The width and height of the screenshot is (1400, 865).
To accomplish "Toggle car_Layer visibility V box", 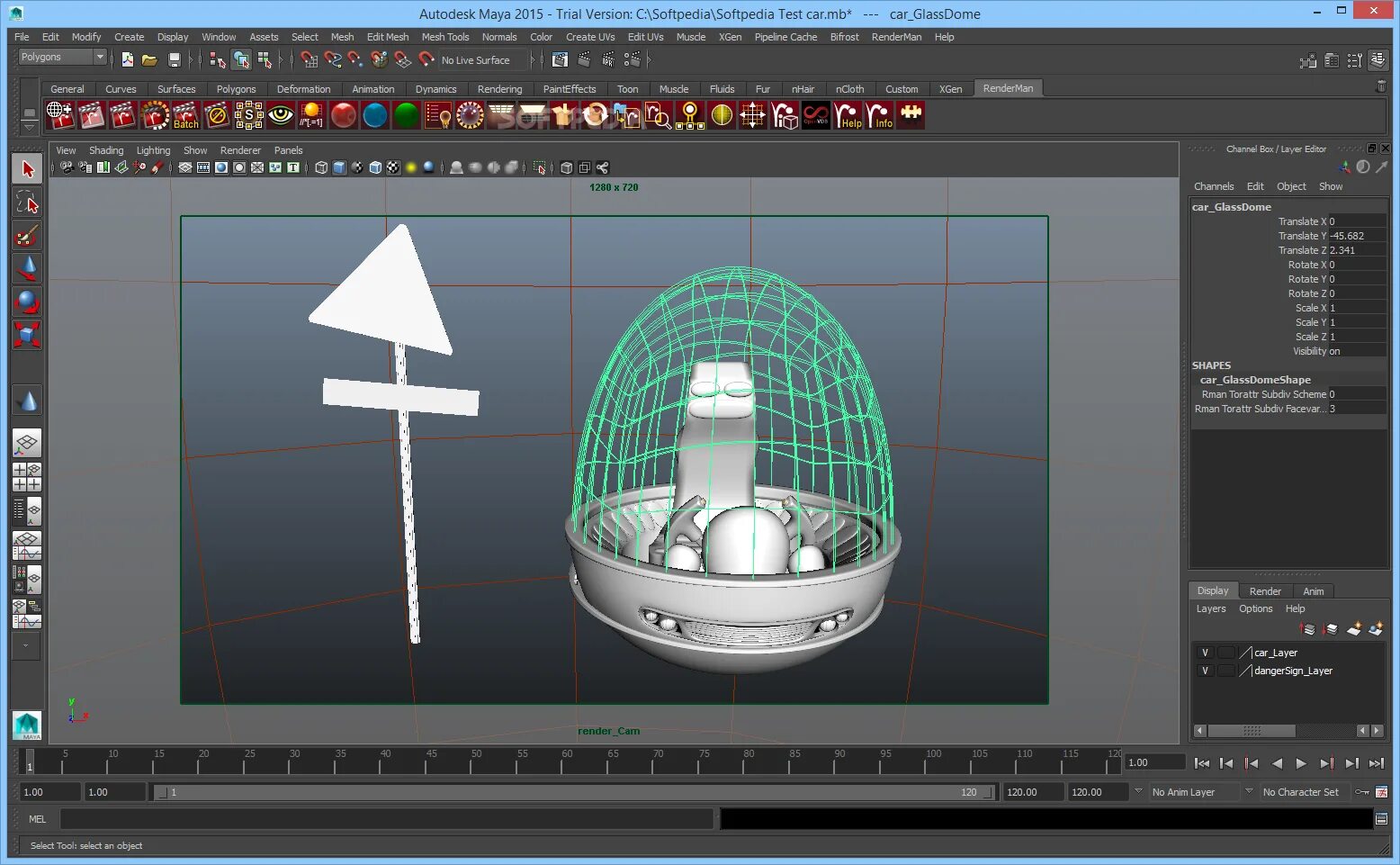I will pos(1205,653).
